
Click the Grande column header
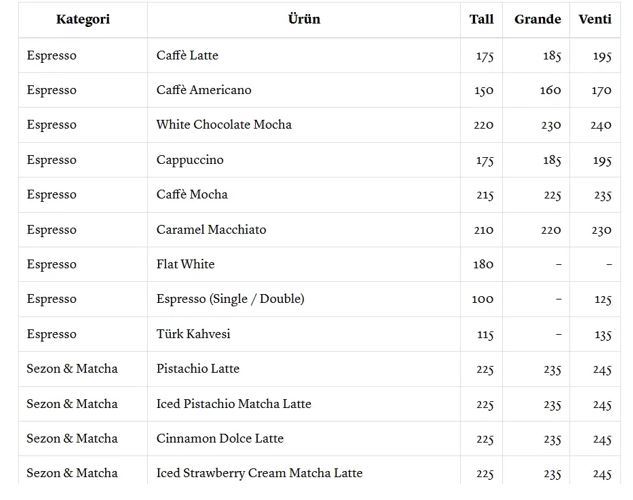(x=537, y=20)
